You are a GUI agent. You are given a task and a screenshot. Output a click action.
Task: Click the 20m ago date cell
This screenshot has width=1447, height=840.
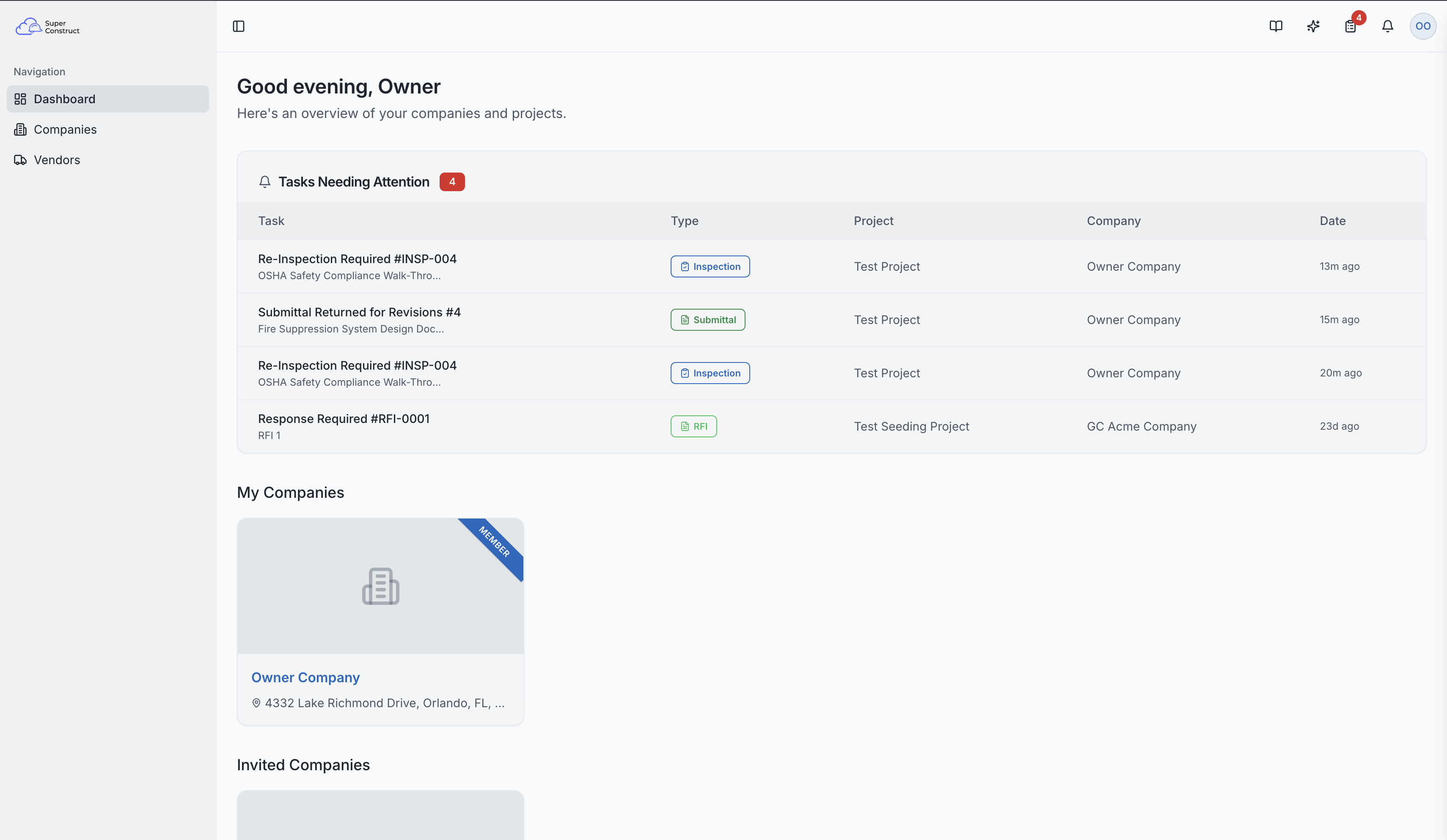point(1340,373)
